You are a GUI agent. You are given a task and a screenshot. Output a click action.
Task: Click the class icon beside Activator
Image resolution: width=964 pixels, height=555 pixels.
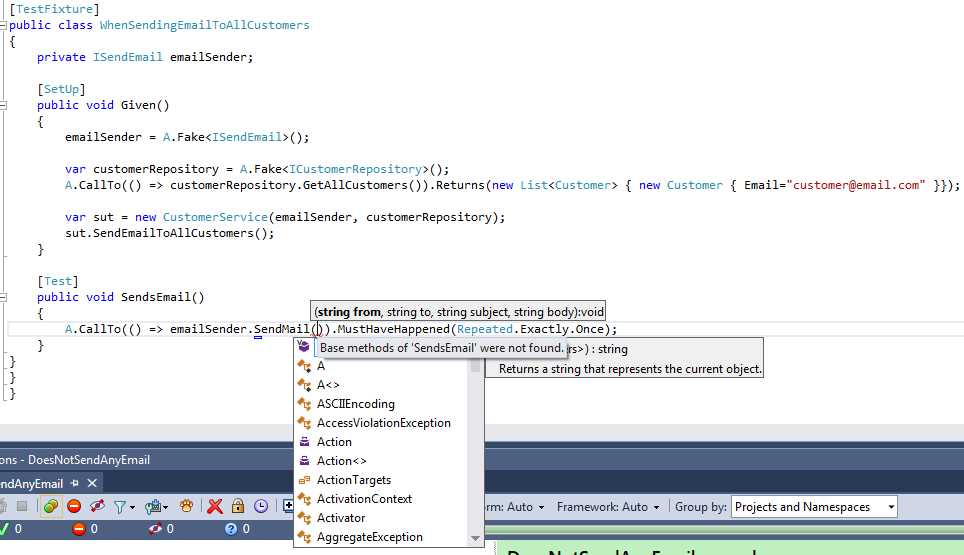point(304,518)
